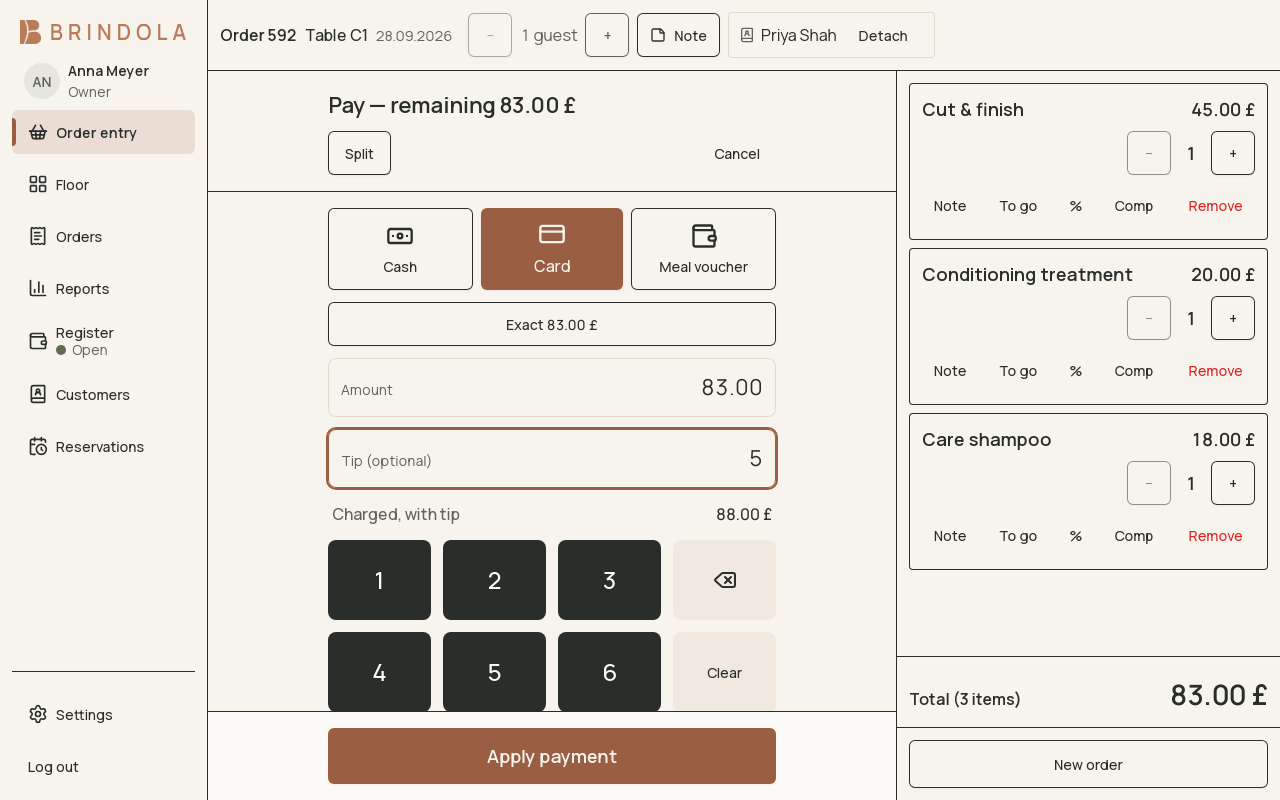This screenshot has height=800, width=1280.
Task: Tap keypad digit 1
Action: (379, 580)
